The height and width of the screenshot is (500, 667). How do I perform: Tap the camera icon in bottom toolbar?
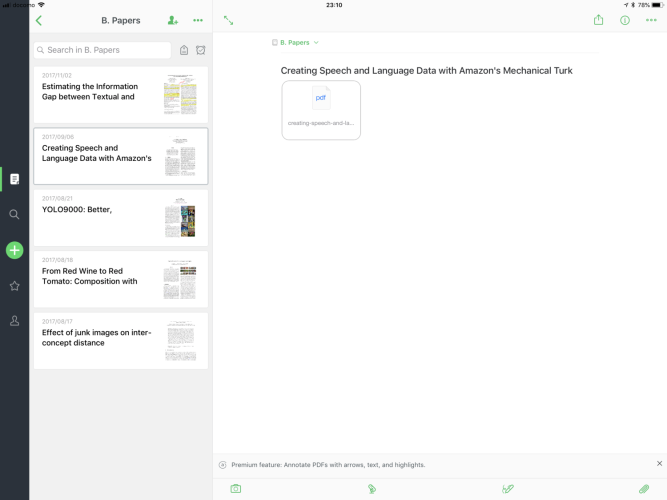pyautogui.click(x=236, y=489)
